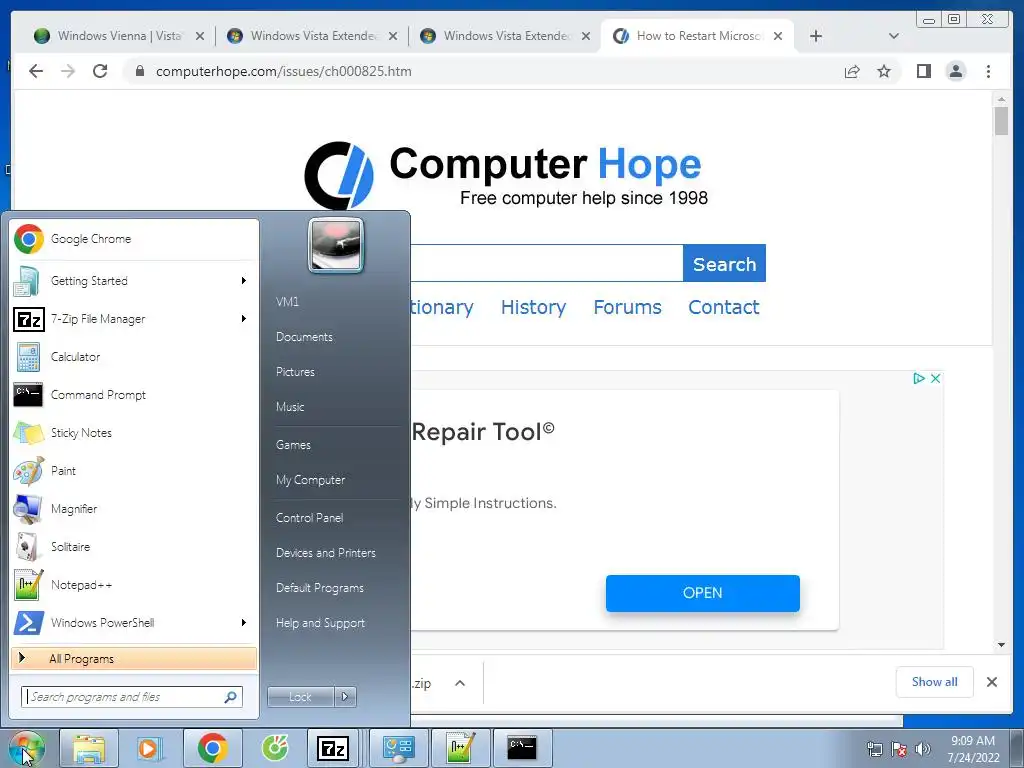Open Google Chrome from Start menu
This screenshot has height=768, width=1024.
pos(134,239)
